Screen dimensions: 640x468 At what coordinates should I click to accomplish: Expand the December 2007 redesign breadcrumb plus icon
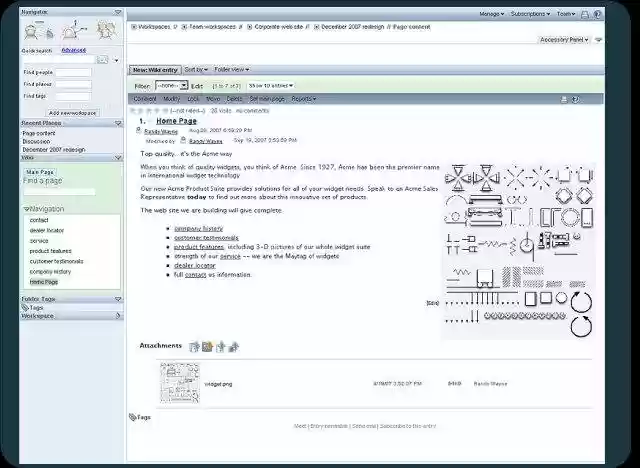pyautogui.click(x=317, y=27)
